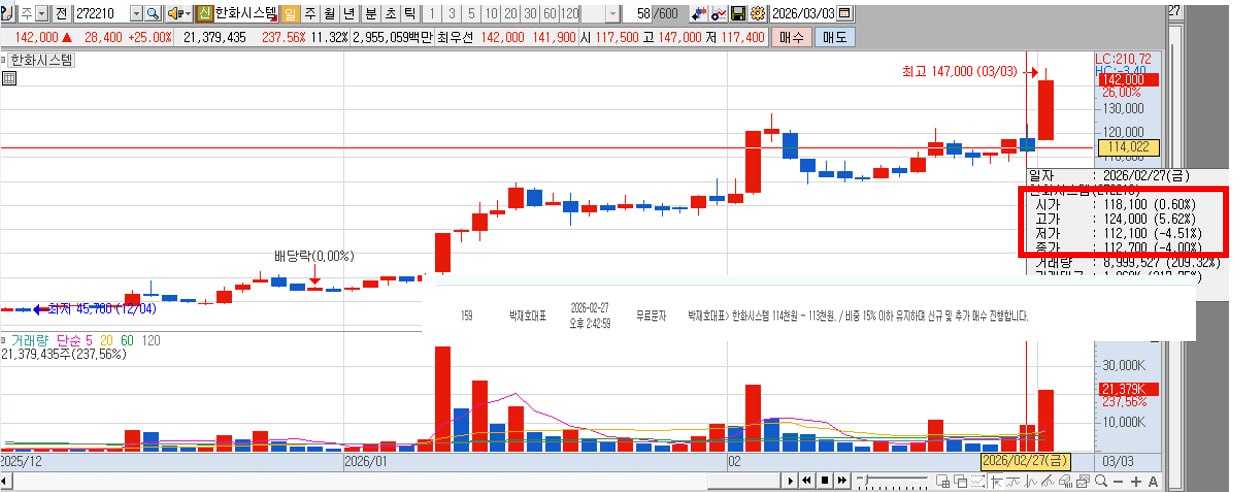The image size is (1242, 492).
Task: Open the calendar date picker icon
Action: [x=845, y=14]
